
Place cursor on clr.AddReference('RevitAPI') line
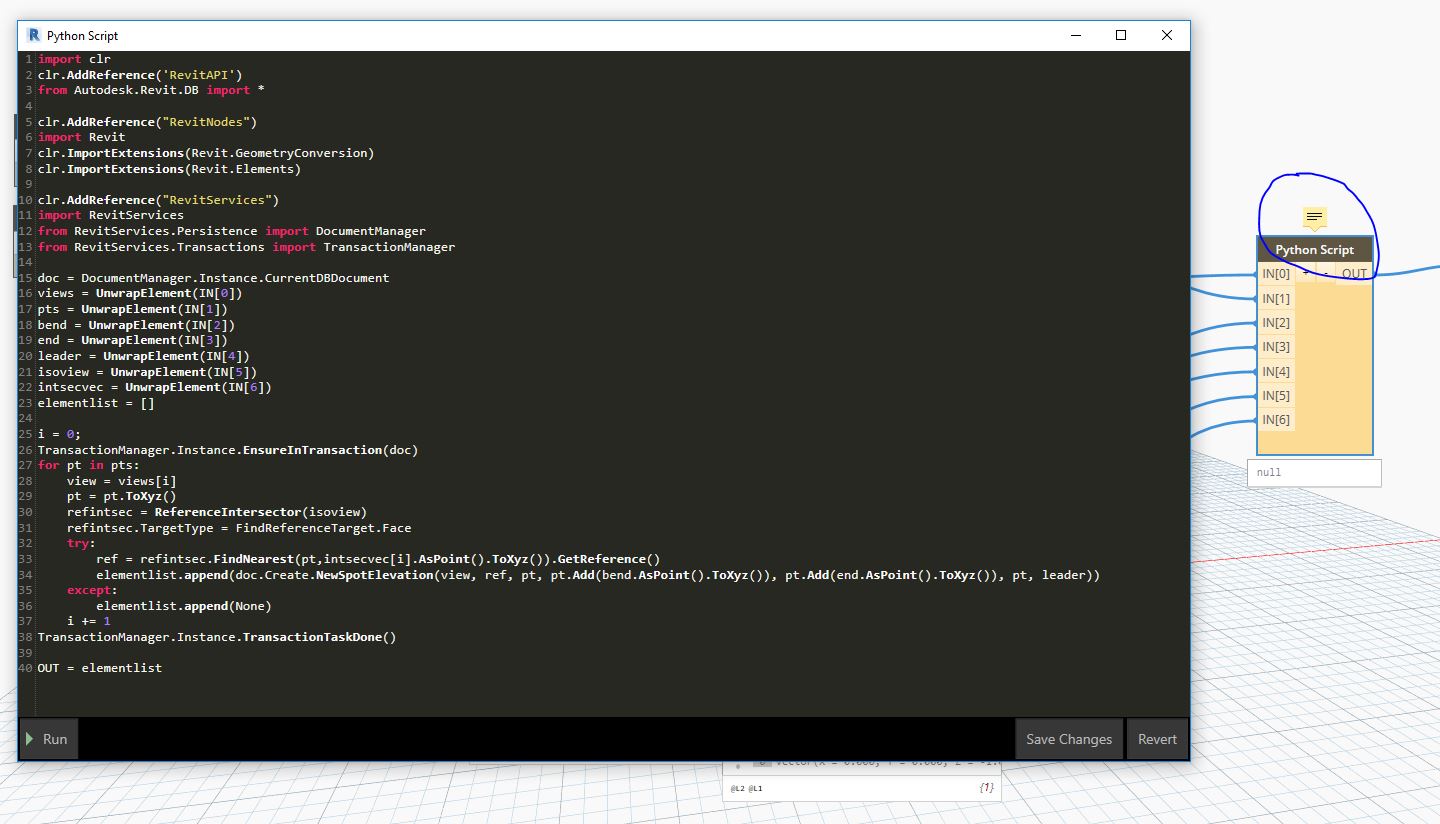140,75
